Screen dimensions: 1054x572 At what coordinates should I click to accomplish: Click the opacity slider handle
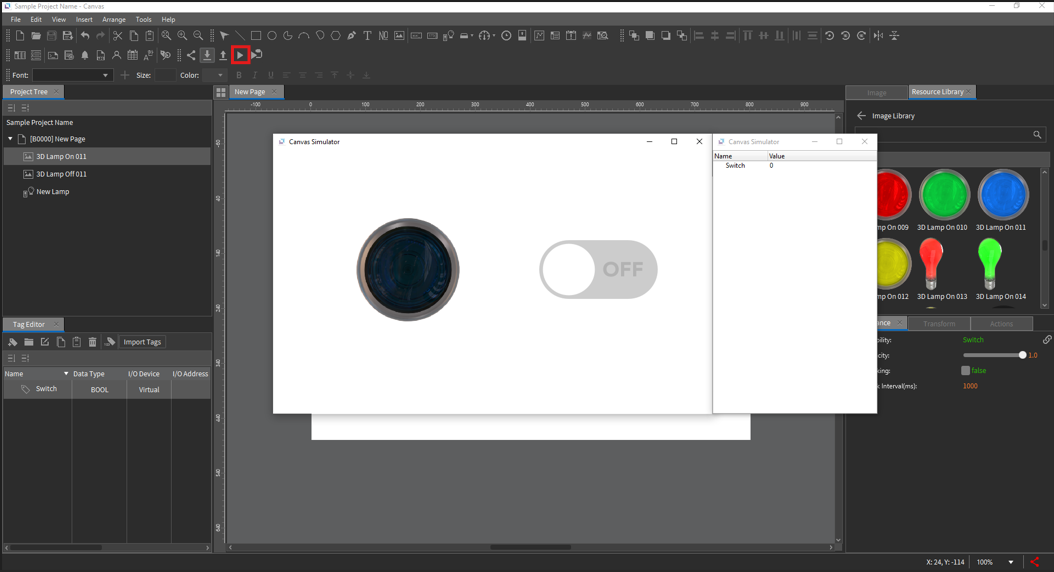click(x=1022, y=355)
